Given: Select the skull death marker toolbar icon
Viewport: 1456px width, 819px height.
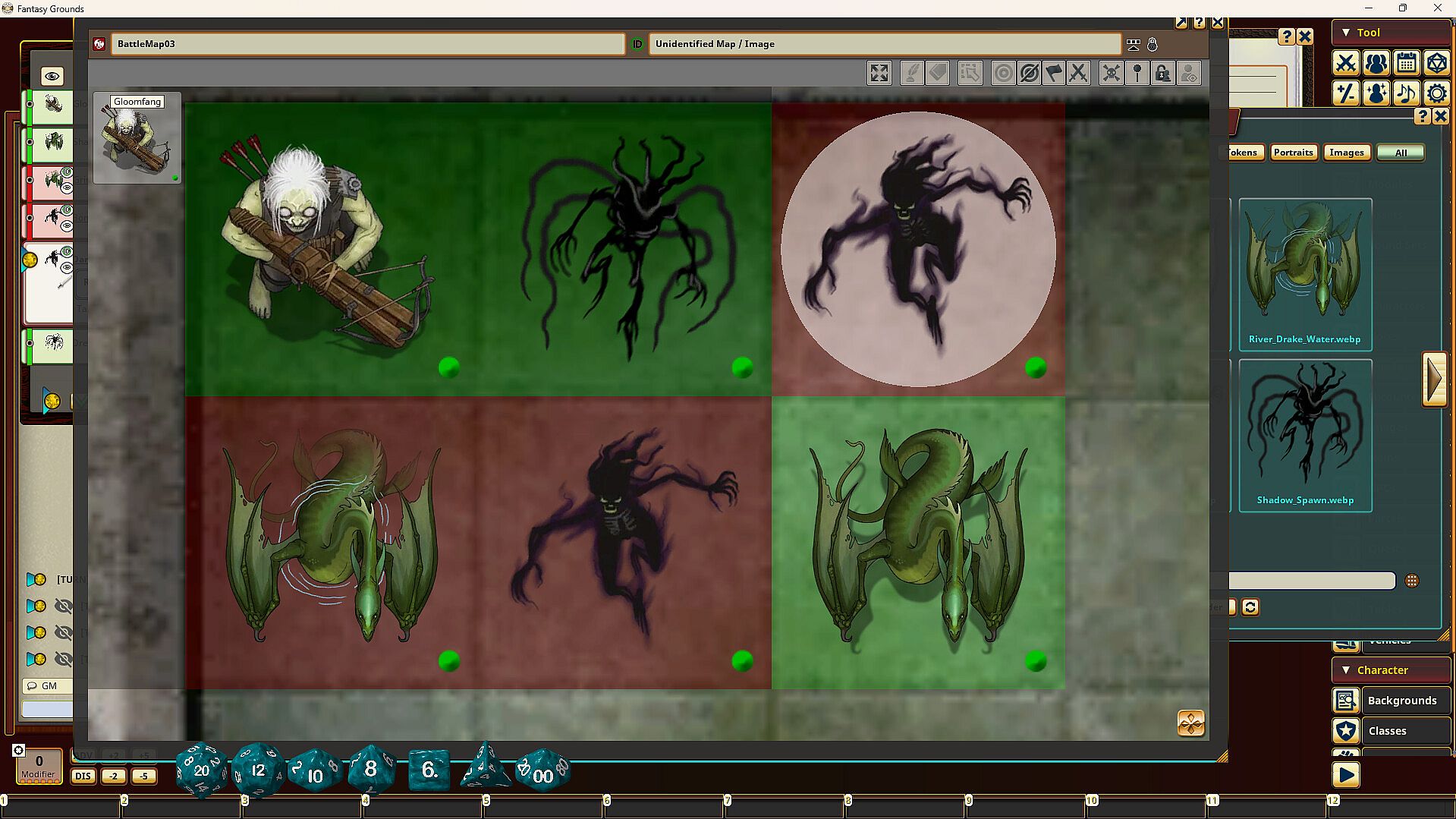Looking at the screenshot, I should click(x=1111, y=74).
